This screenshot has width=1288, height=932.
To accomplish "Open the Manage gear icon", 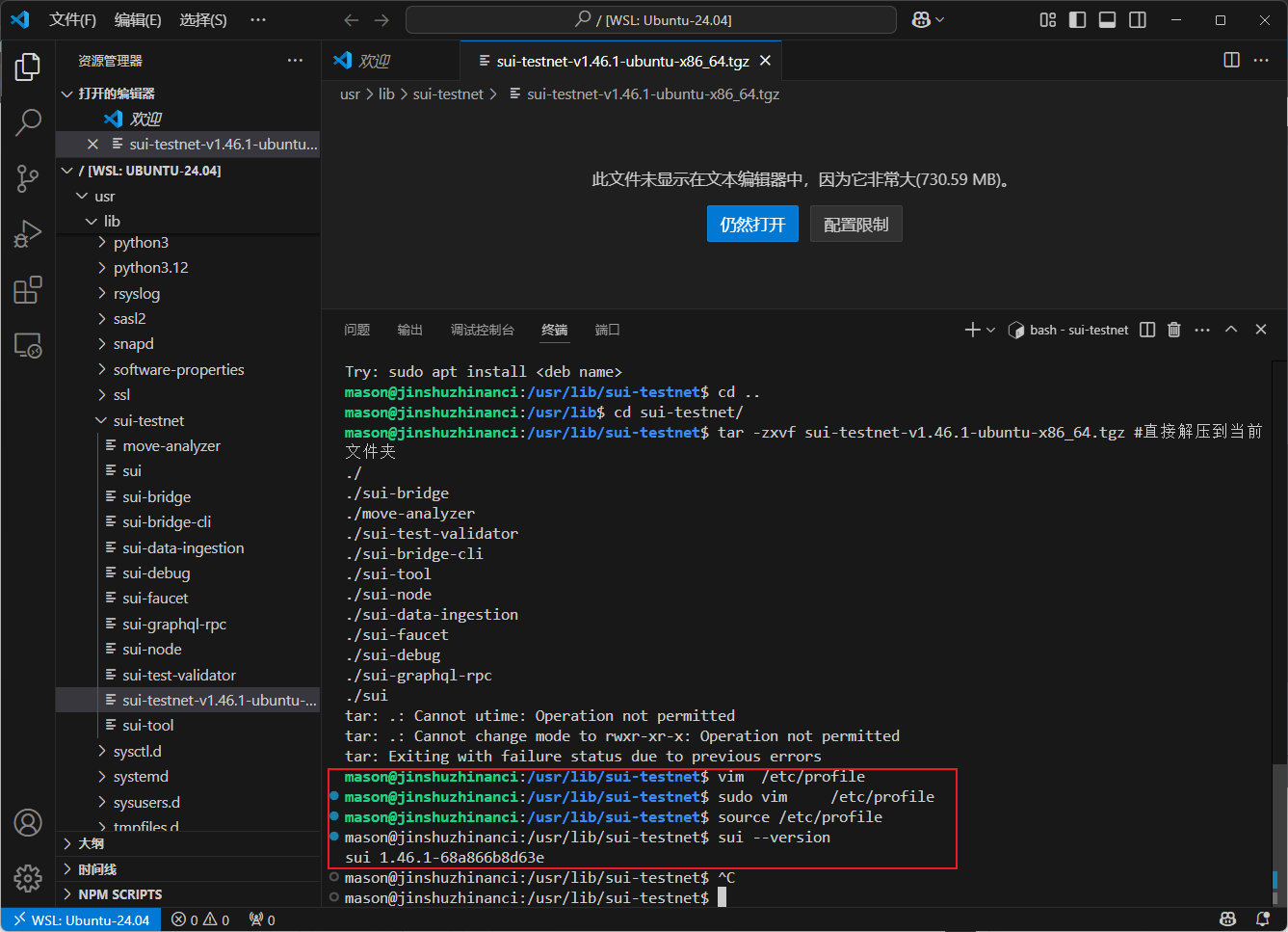I will click(x=28, y=878).
